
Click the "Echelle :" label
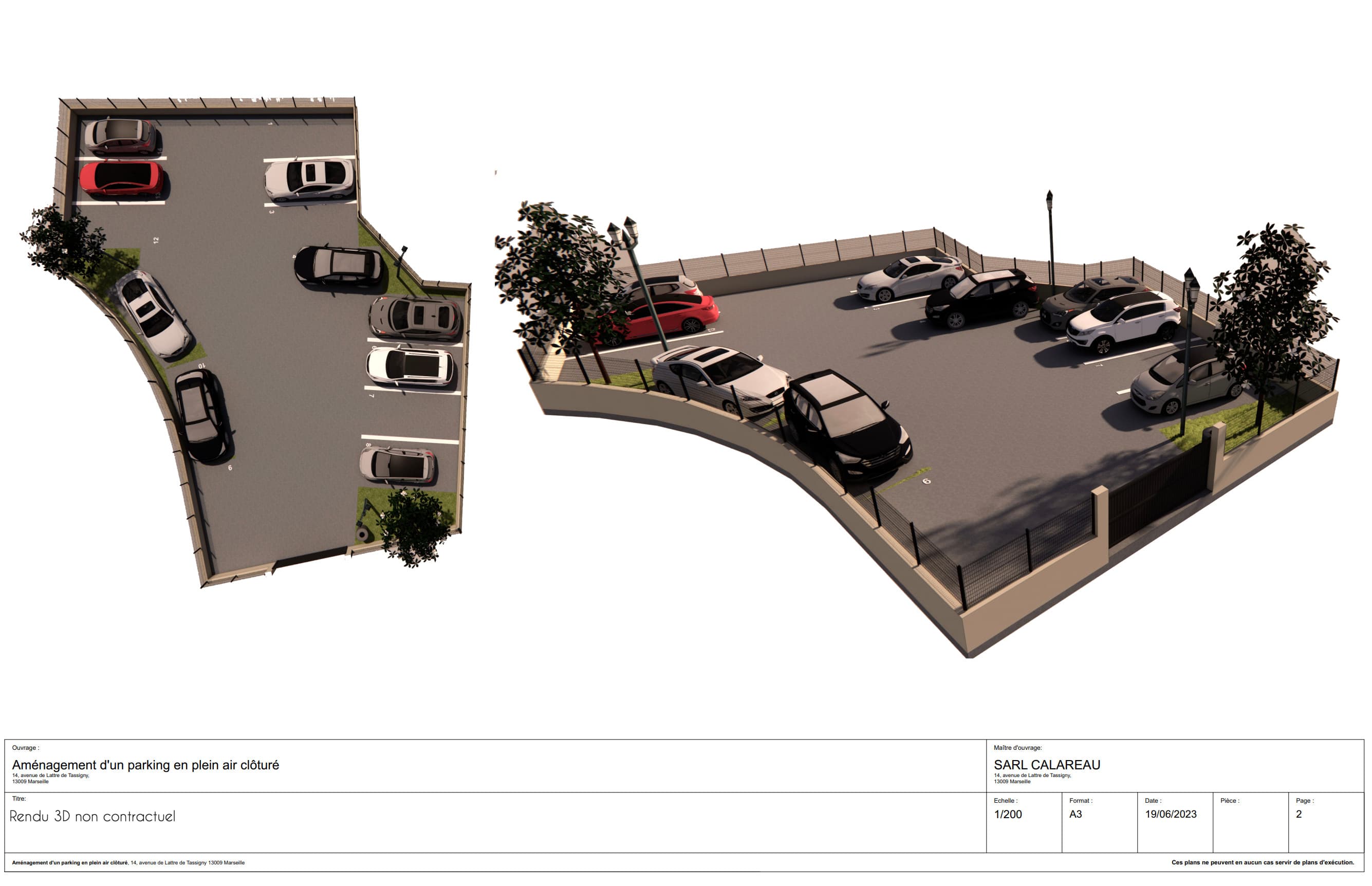click(1006, 801)
